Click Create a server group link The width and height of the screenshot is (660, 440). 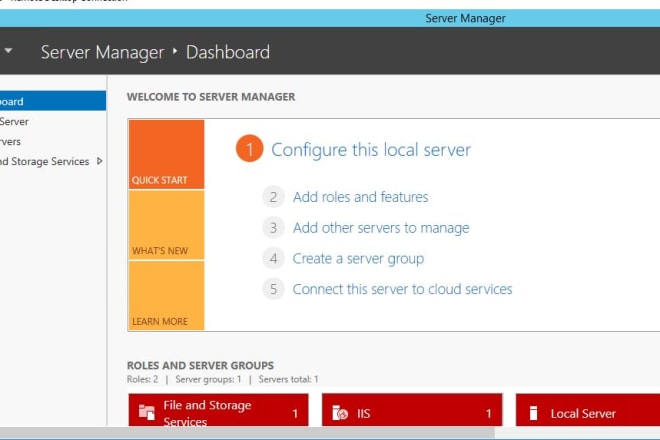[x=358, y=259]
